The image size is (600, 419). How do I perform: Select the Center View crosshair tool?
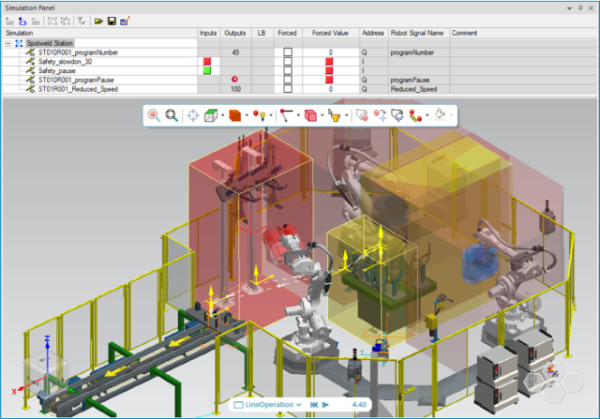coord(194,115)
